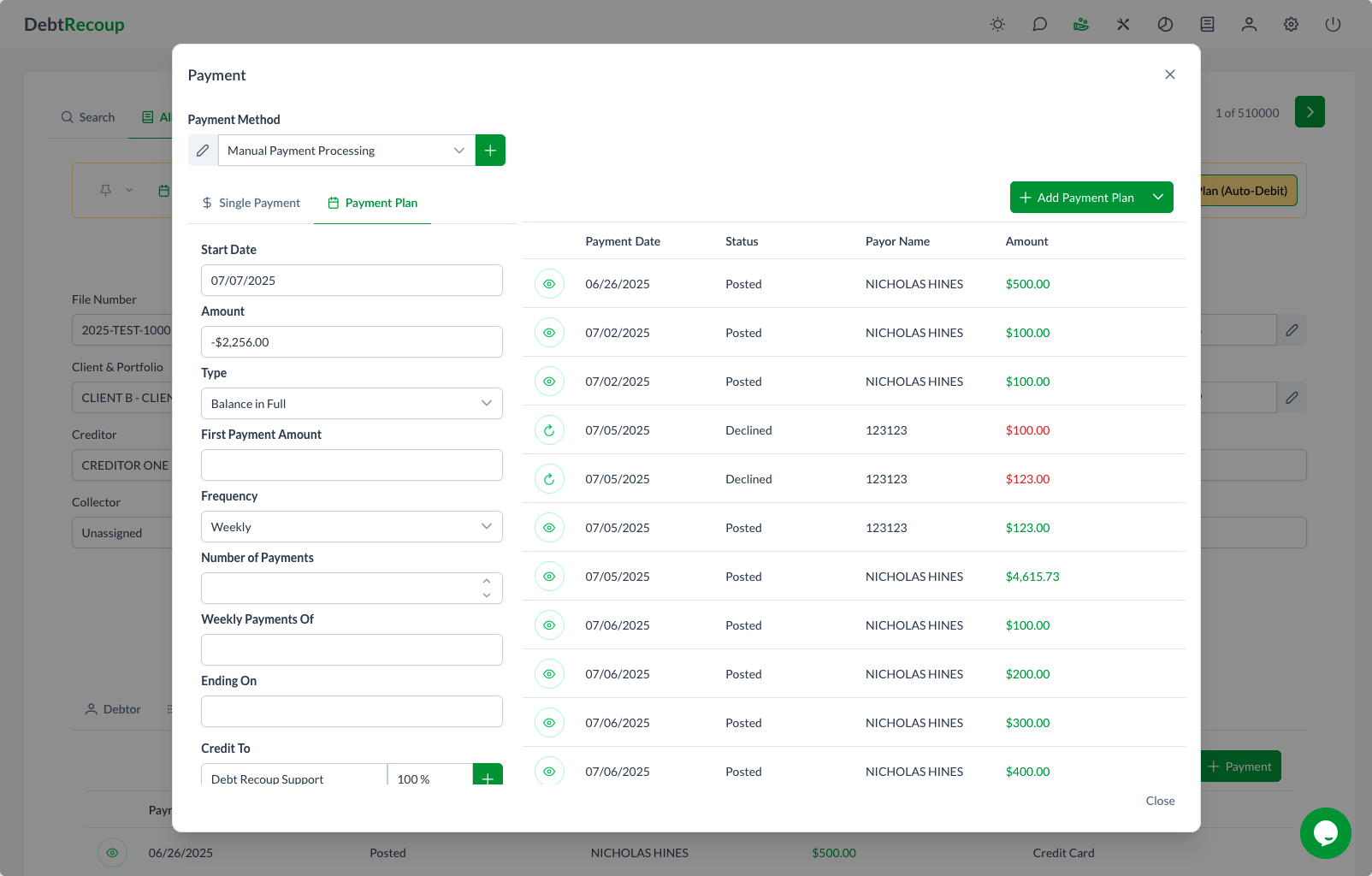1372x876 pixels.
Task: Open the Frequency dropdown set to Weekly
Action: (x=352, y=527)
